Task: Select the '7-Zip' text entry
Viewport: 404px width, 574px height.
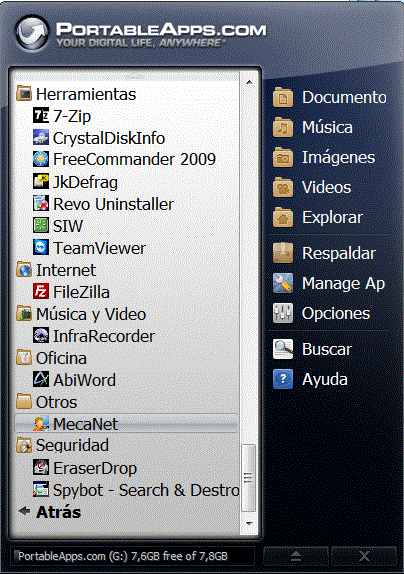Action: 72,116
